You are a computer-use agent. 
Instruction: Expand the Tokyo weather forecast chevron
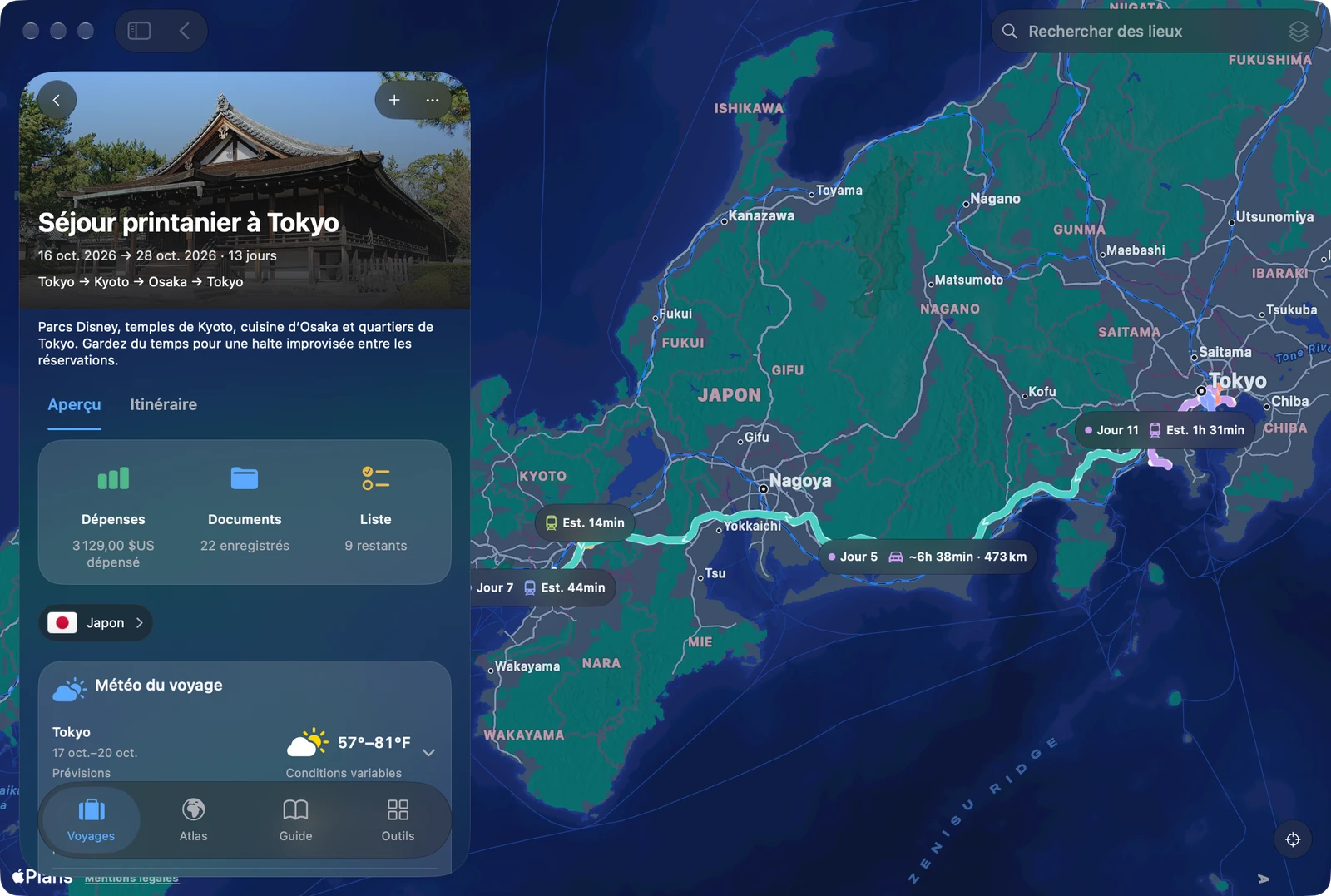point(428,753)
